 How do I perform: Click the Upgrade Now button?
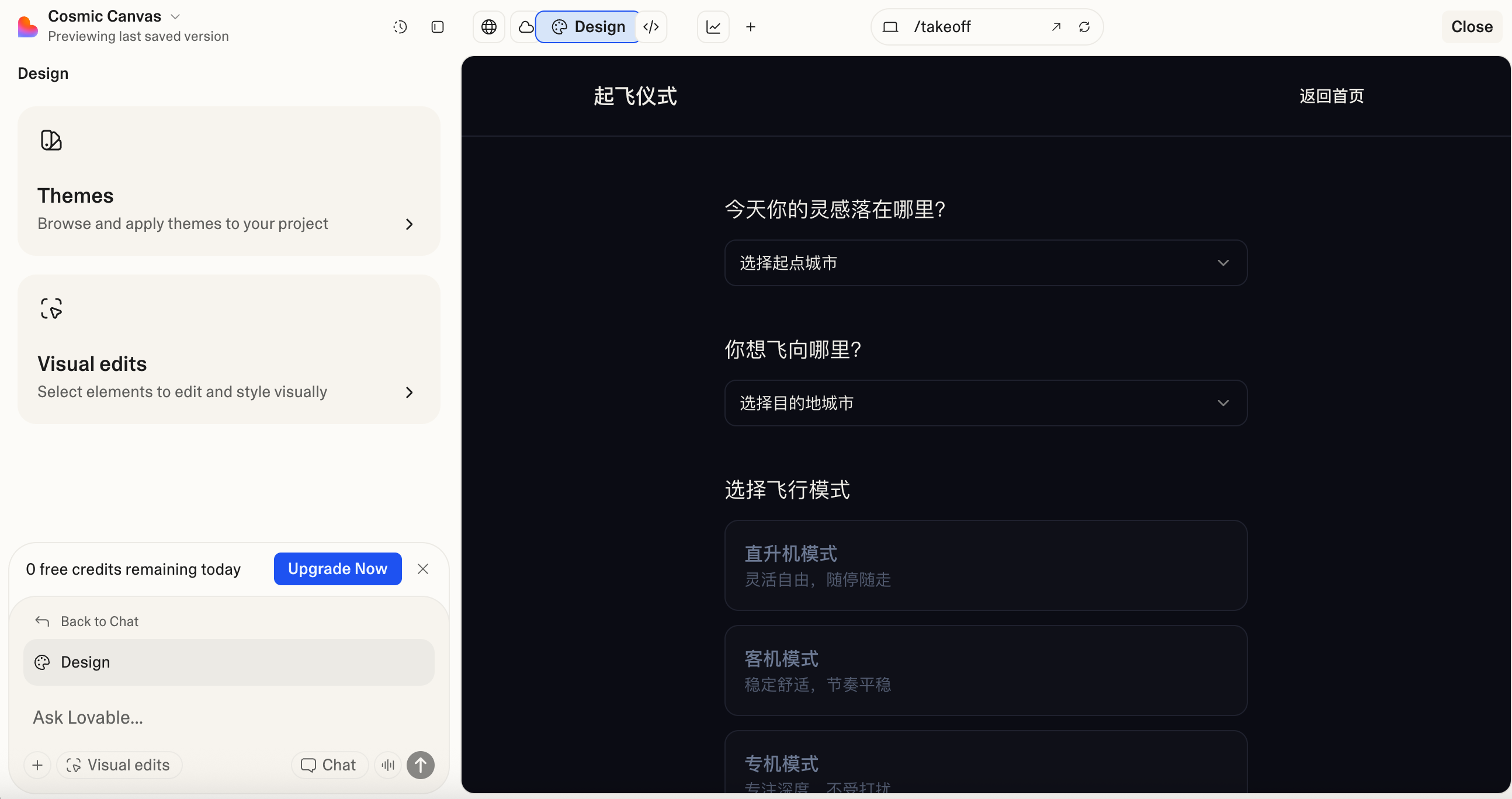337,568
